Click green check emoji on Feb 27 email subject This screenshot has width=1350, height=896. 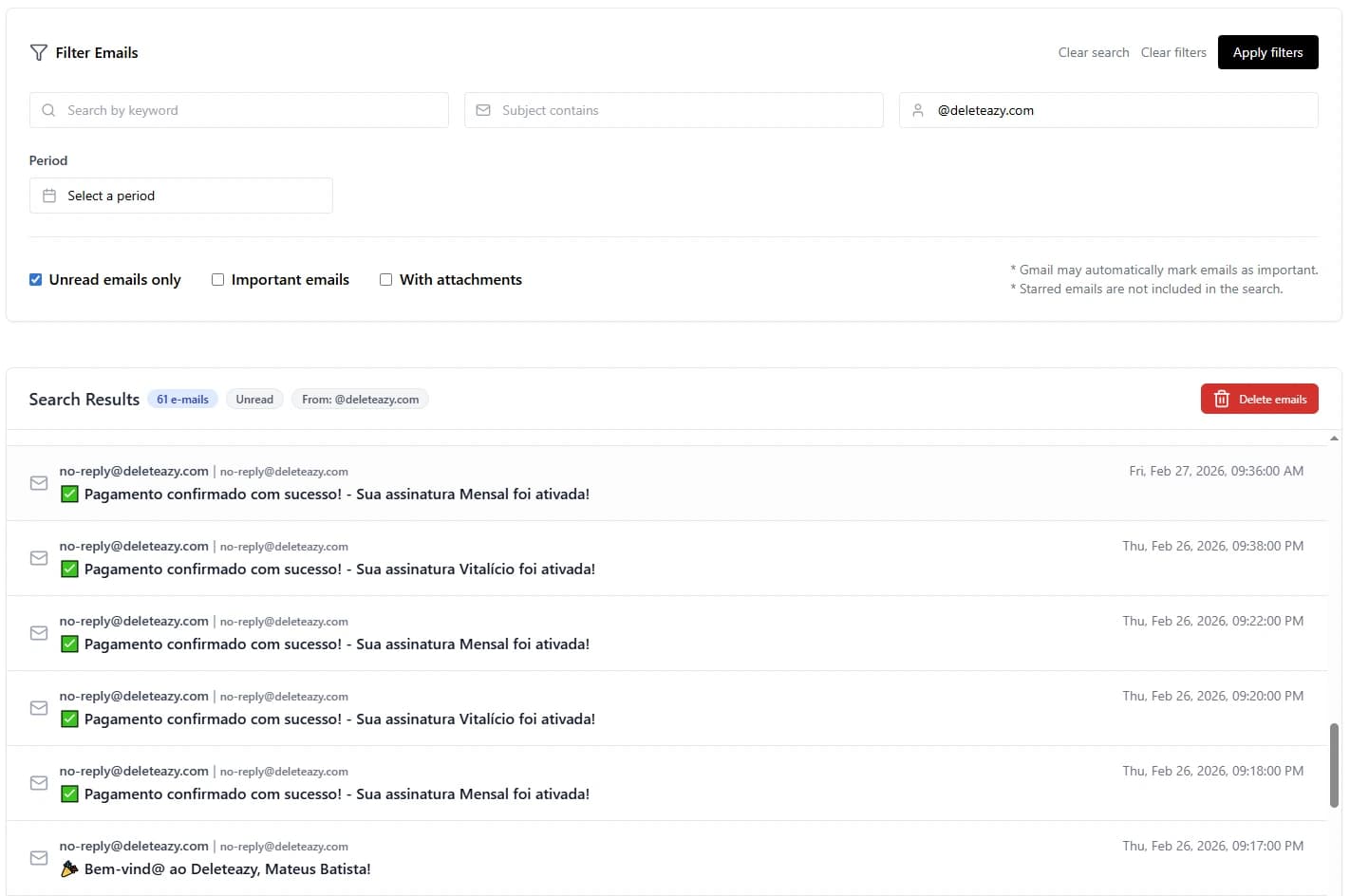(x=69, y=495)
